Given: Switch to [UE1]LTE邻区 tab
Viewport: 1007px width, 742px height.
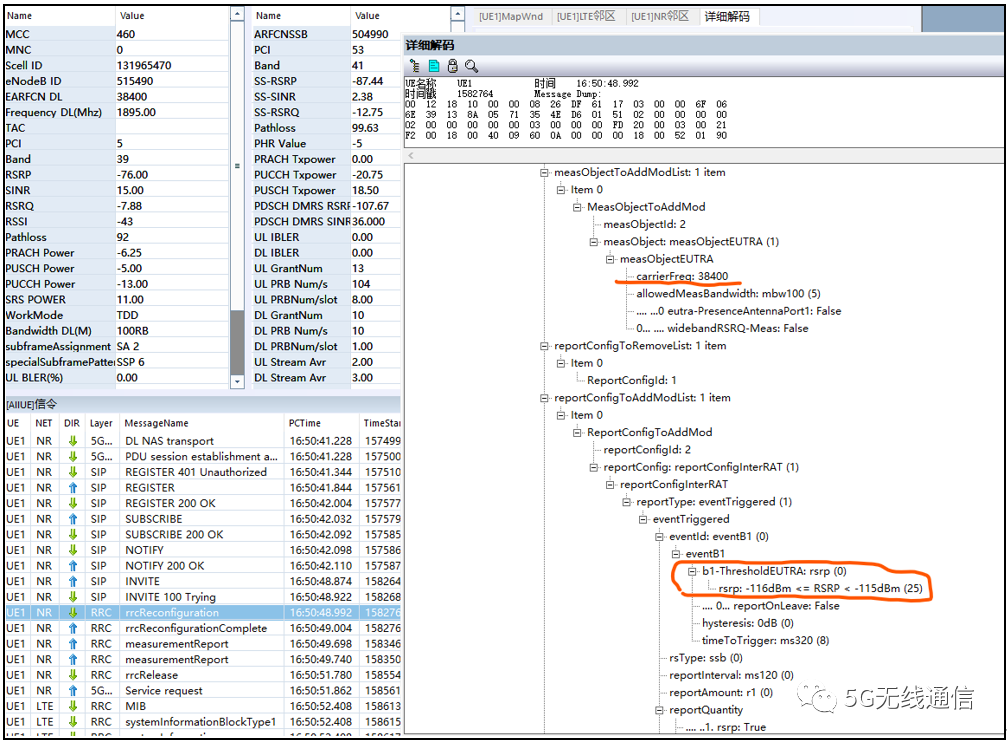Looking at the screenshot, I should pyautogui.click(x=586, y=16).
